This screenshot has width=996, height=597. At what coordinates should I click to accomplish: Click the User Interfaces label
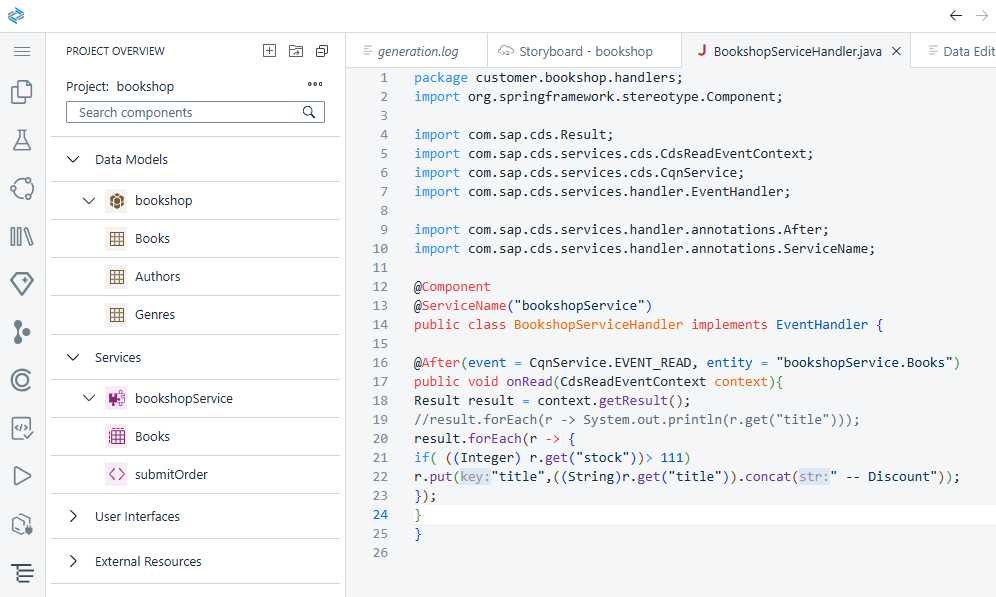pyautogui.click(x=137, y=516)
